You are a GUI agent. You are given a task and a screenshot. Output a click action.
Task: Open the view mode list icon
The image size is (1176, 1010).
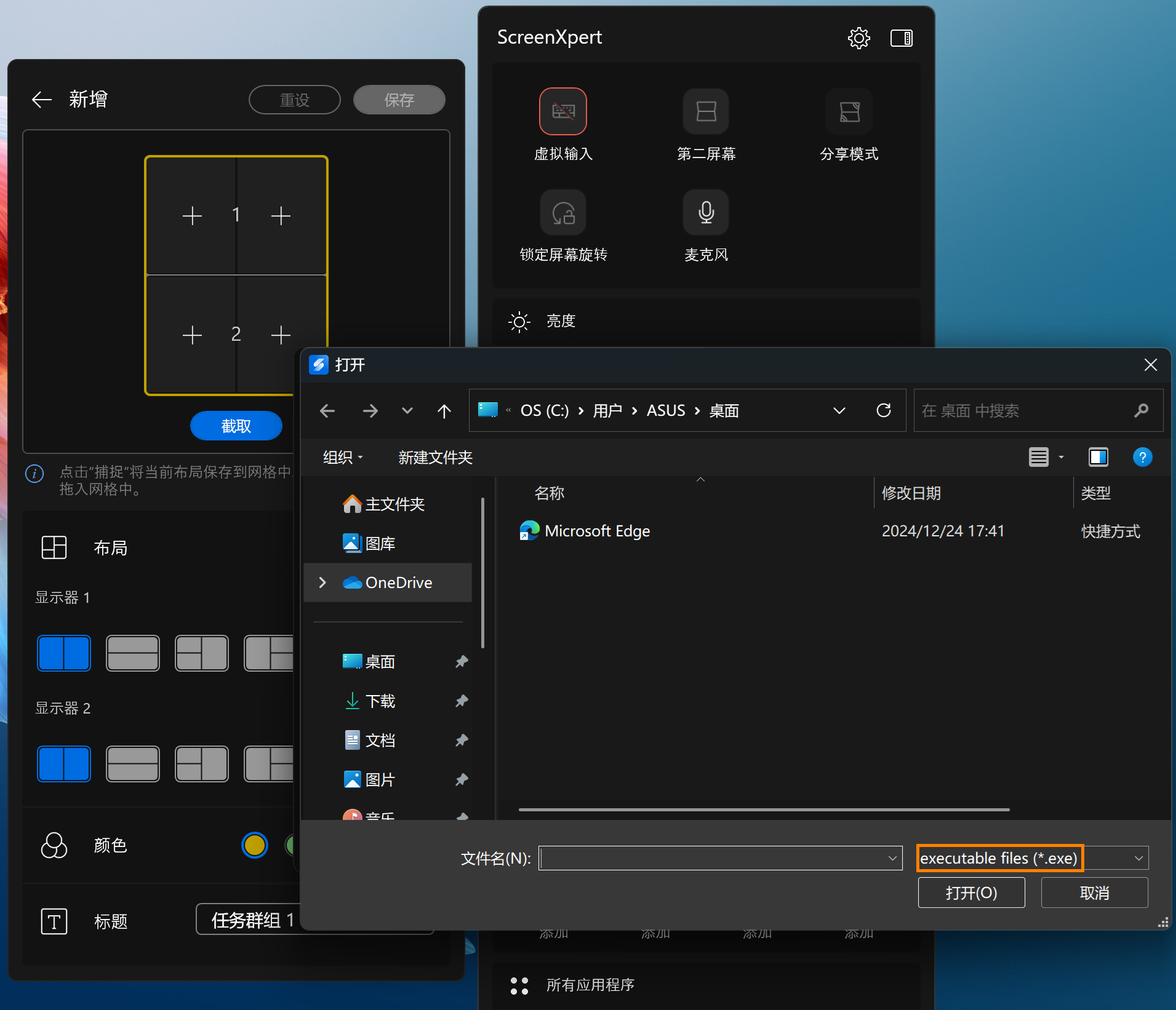(1039, 457)
